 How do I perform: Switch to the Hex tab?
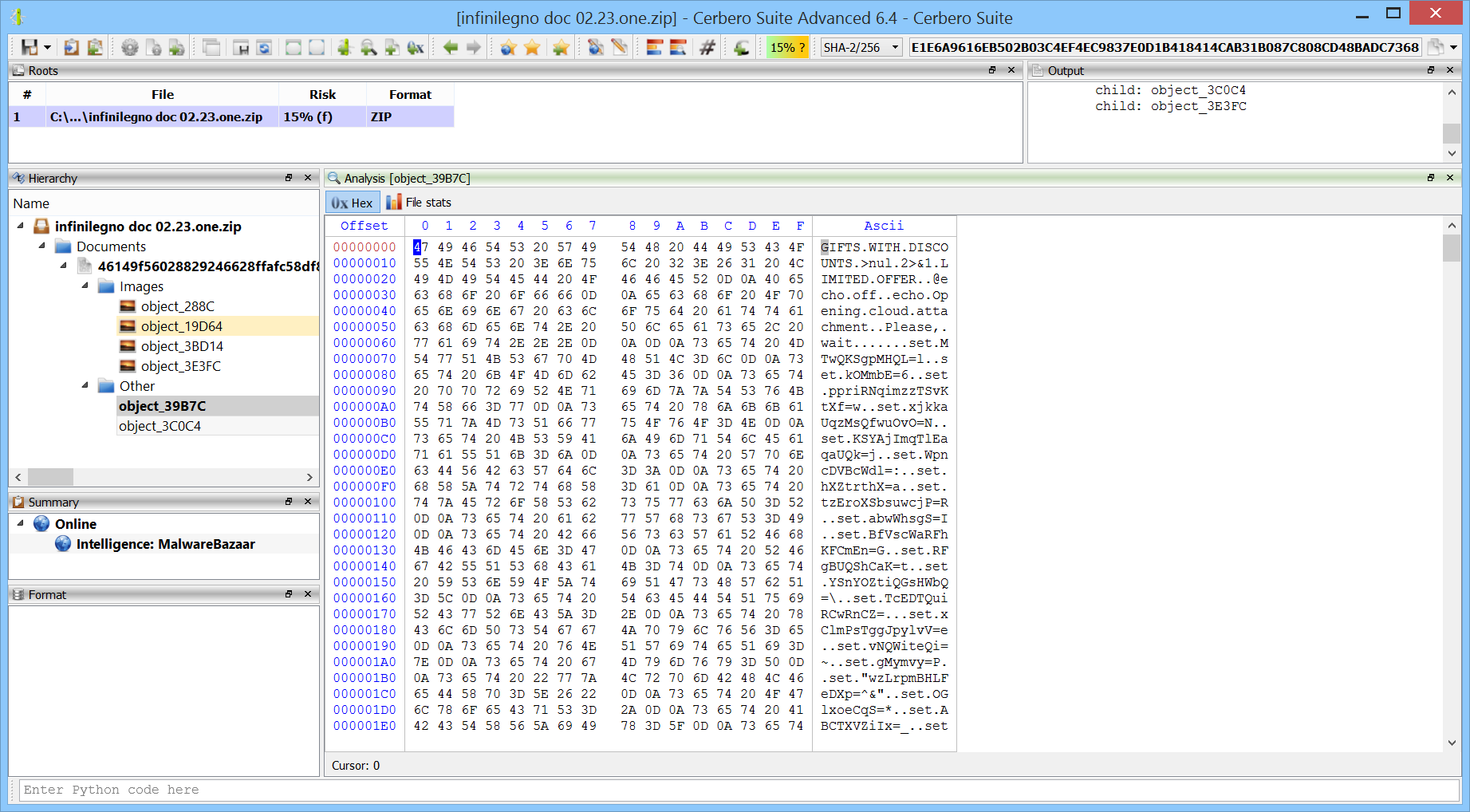(x=353, y=203)
